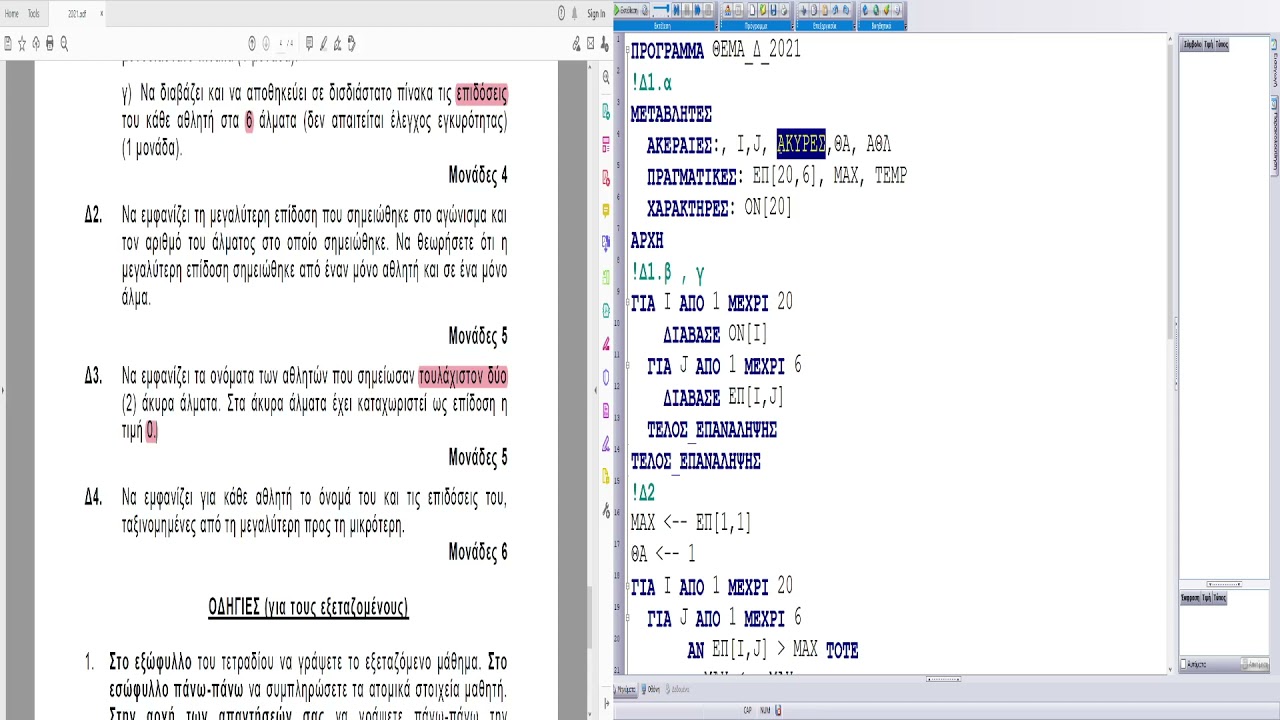Click the first icon in the Επεξεργασία toolbar
This screenshot has width=1280, height=720.
coord(803,10)
